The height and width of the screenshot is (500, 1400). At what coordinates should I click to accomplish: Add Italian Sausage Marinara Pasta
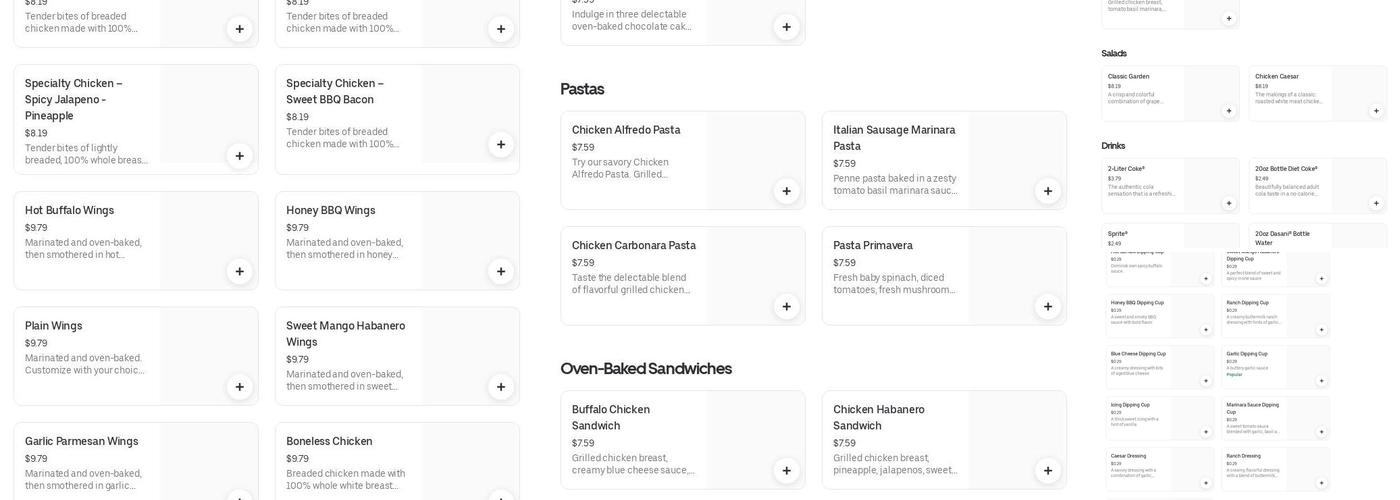click(x=1048, y=191)
